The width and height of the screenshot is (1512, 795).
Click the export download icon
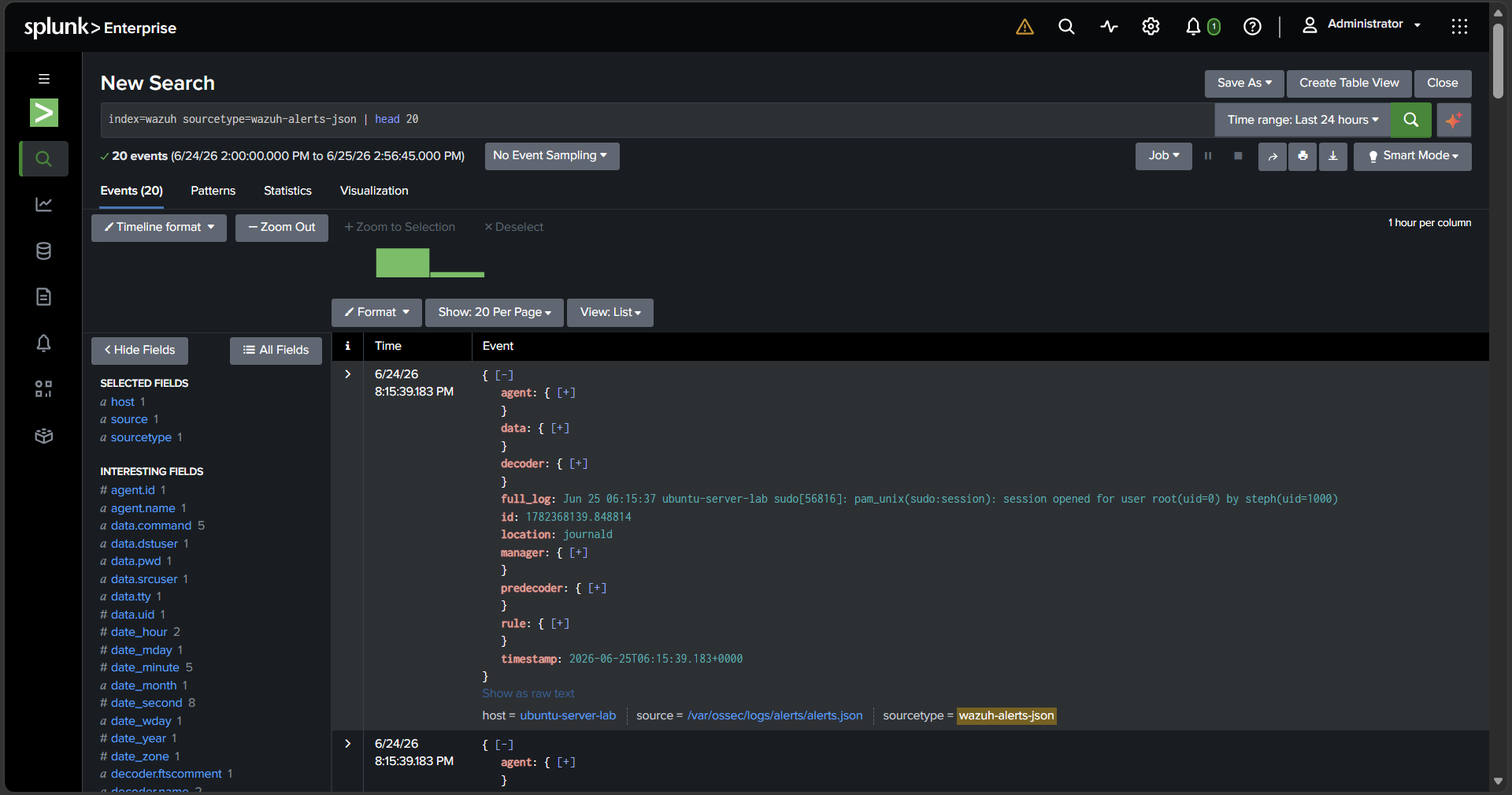tap(1333, 157)
